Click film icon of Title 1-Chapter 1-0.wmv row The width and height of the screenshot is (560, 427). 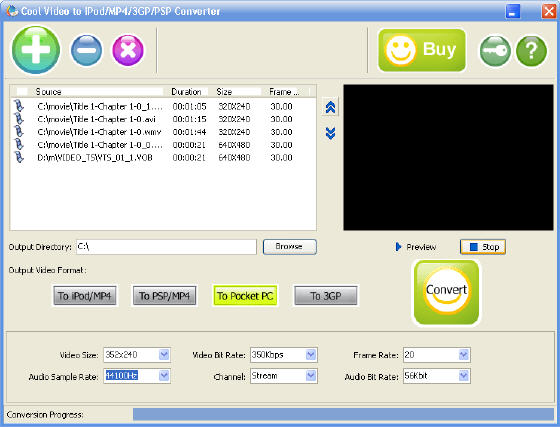coord(19,132)
